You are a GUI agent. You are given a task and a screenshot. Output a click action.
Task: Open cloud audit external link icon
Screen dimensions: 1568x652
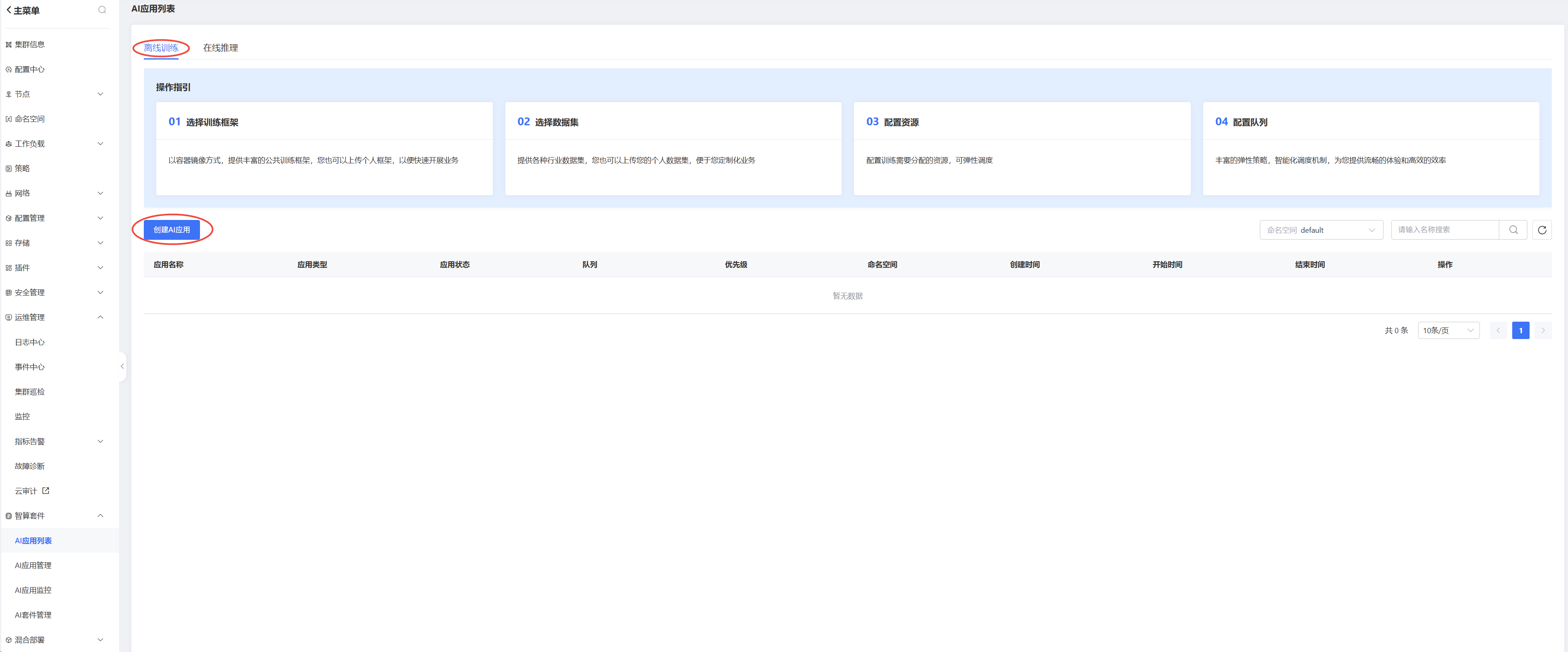(x=45, y=490)
